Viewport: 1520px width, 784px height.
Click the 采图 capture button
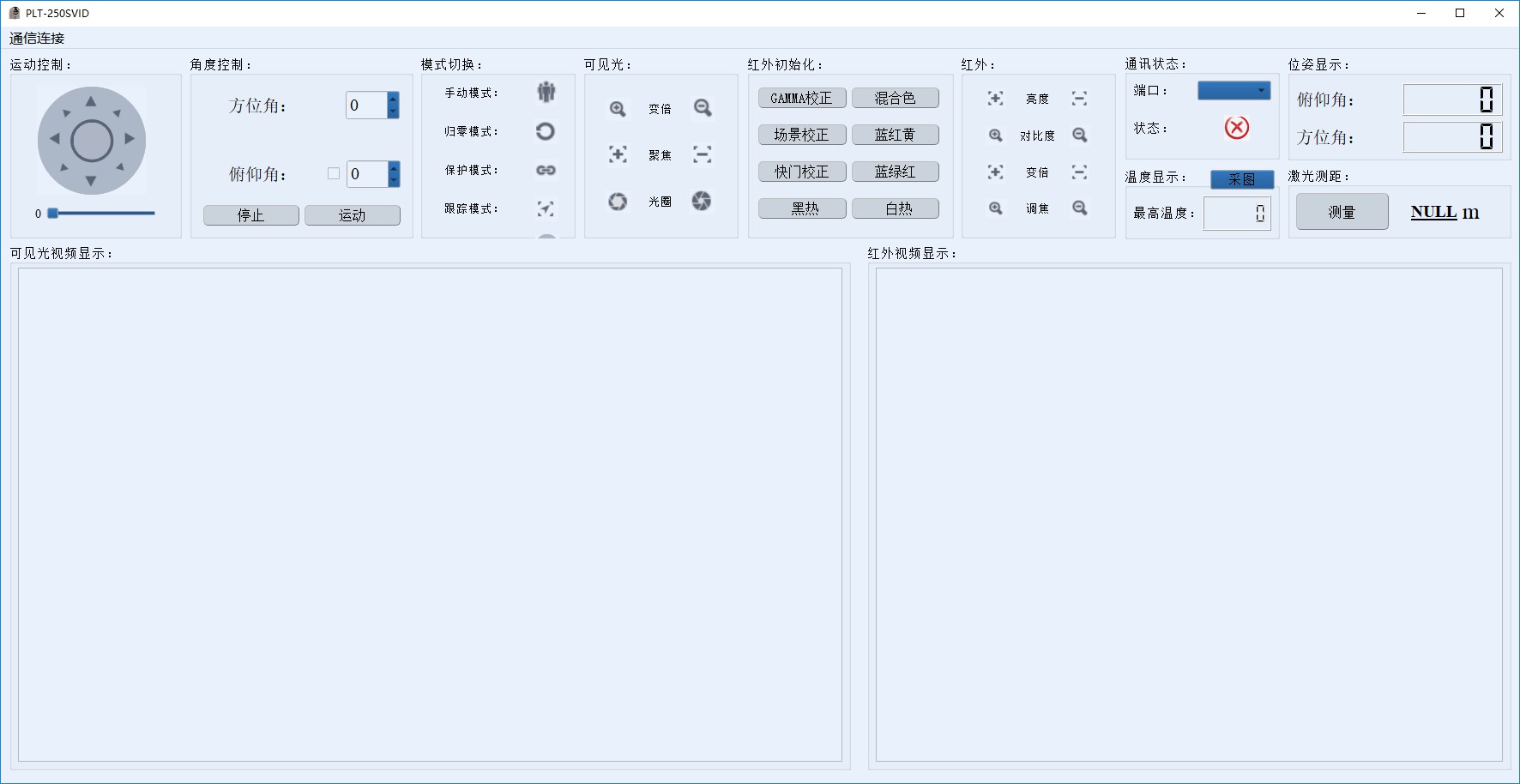(1242, 179)
